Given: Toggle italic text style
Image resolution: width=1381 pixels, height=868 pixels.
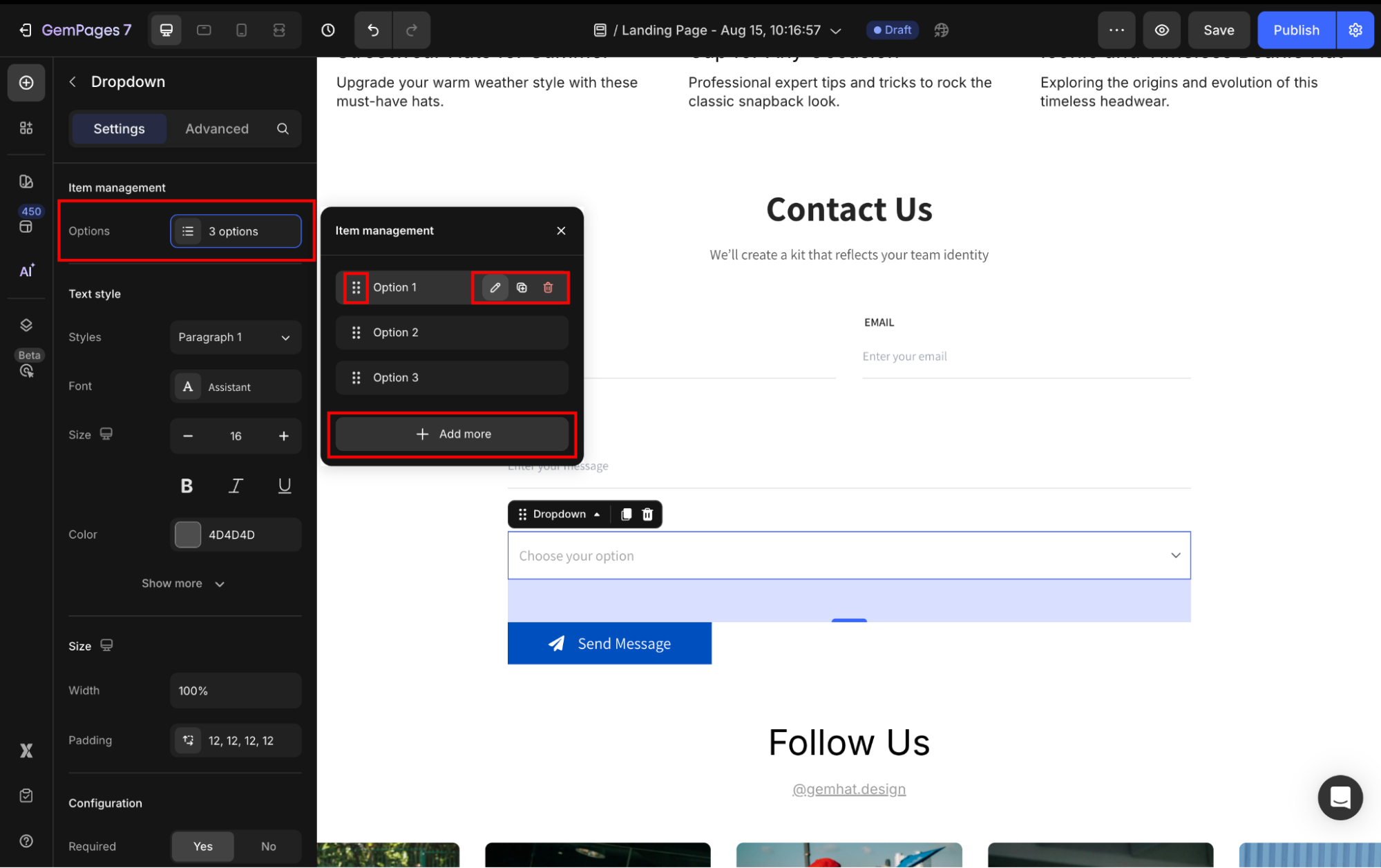Looking at the screenshot, I should 236,485.
